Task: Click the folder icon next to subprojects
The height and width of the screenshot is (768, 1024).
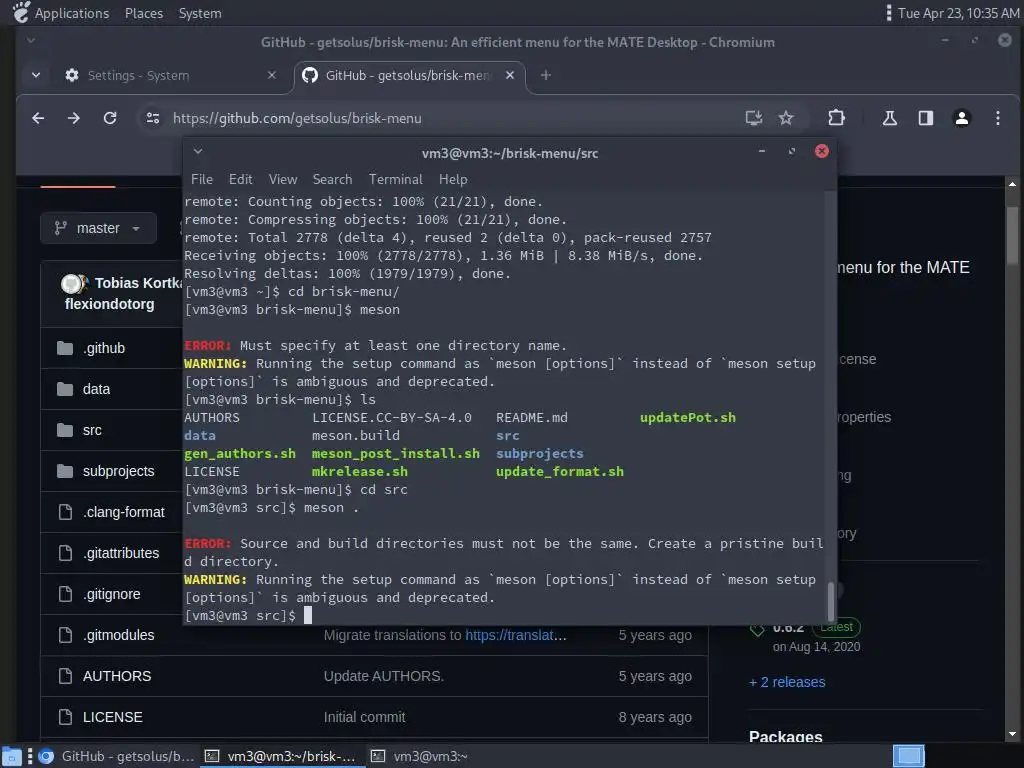Action: pos(65,472)
